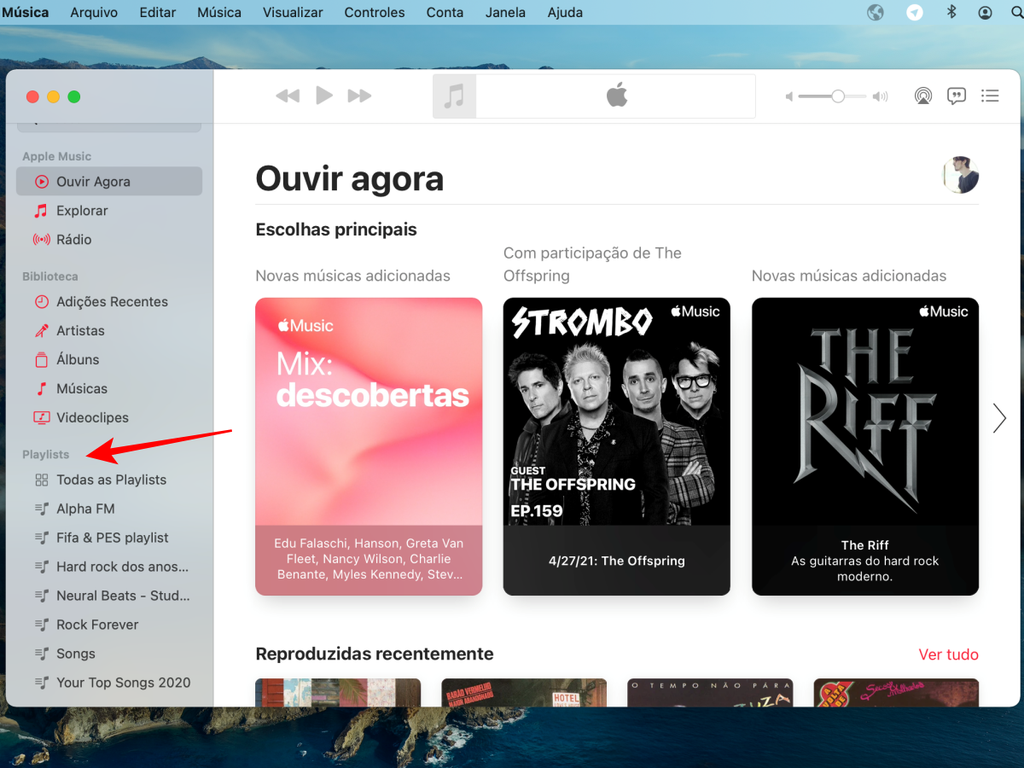Open the Your Top Songs 2020 playlist
The width and height of the screenshot is (1024, 768).
click(x=109, y=682)
